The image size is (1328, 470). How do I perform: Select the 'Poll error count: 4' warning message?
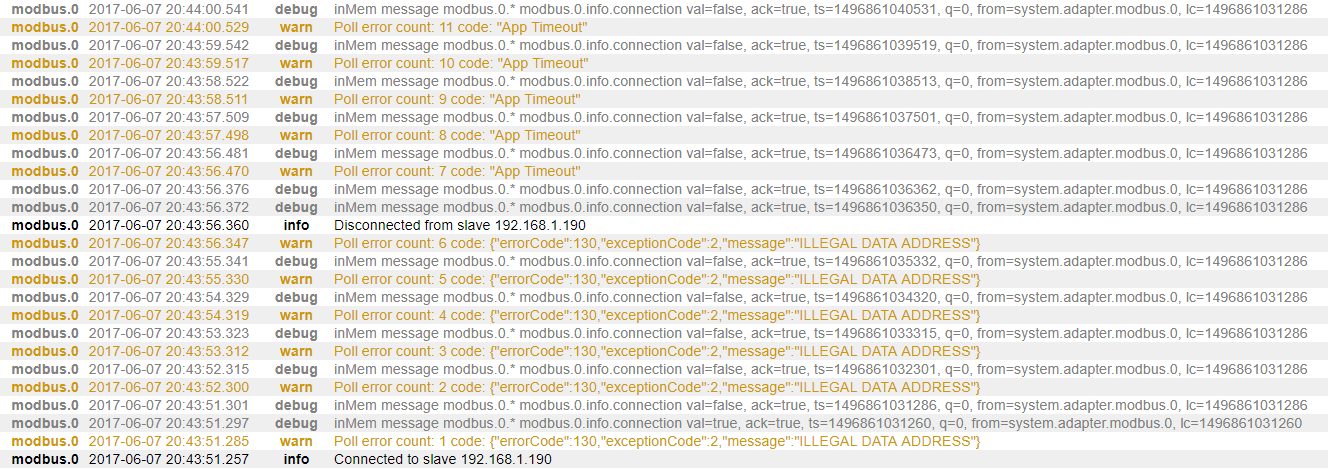[x=657, y=315]
